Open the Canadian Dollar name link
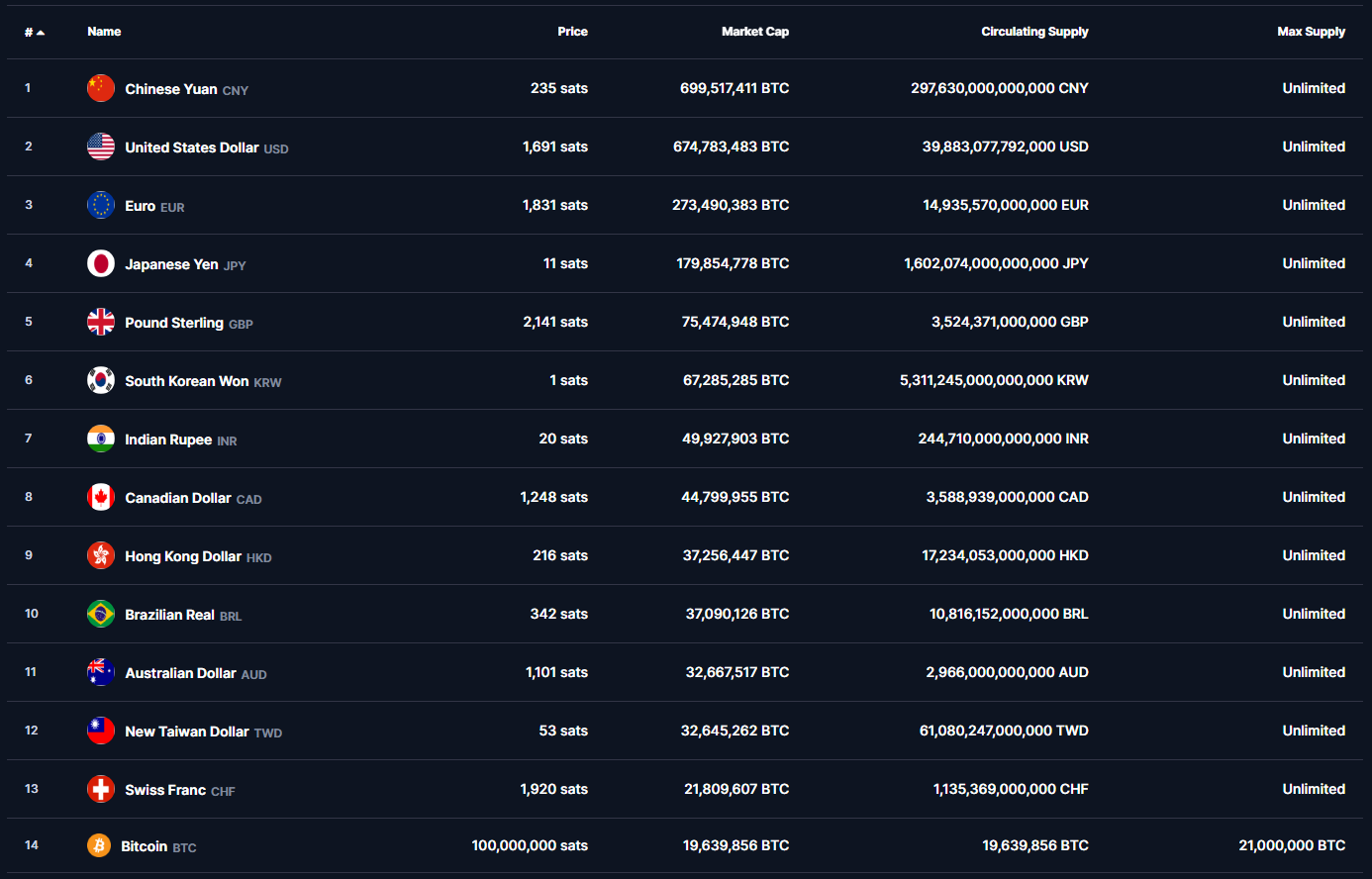Image resolution: width=1372 pixels, height=879 pixels. [178, 498]
